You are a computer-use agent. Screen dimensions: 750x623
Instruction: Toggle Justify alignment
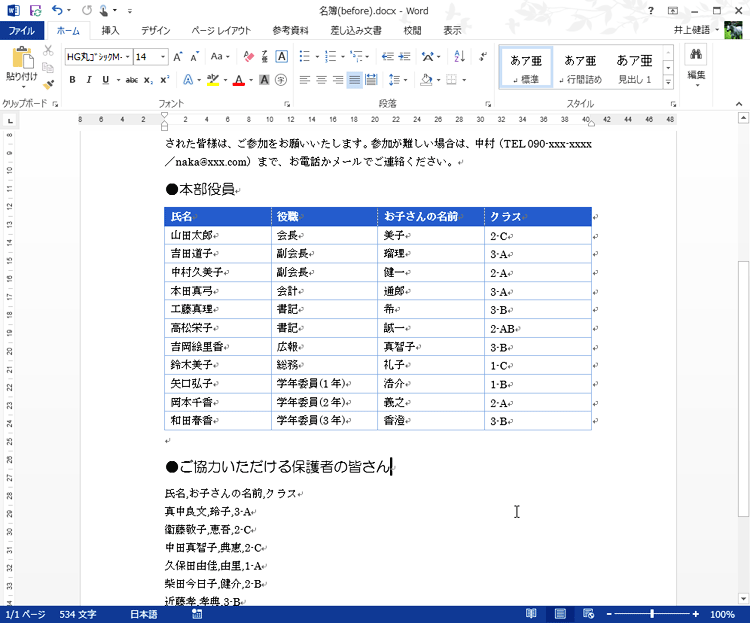[x=354, y=80]
